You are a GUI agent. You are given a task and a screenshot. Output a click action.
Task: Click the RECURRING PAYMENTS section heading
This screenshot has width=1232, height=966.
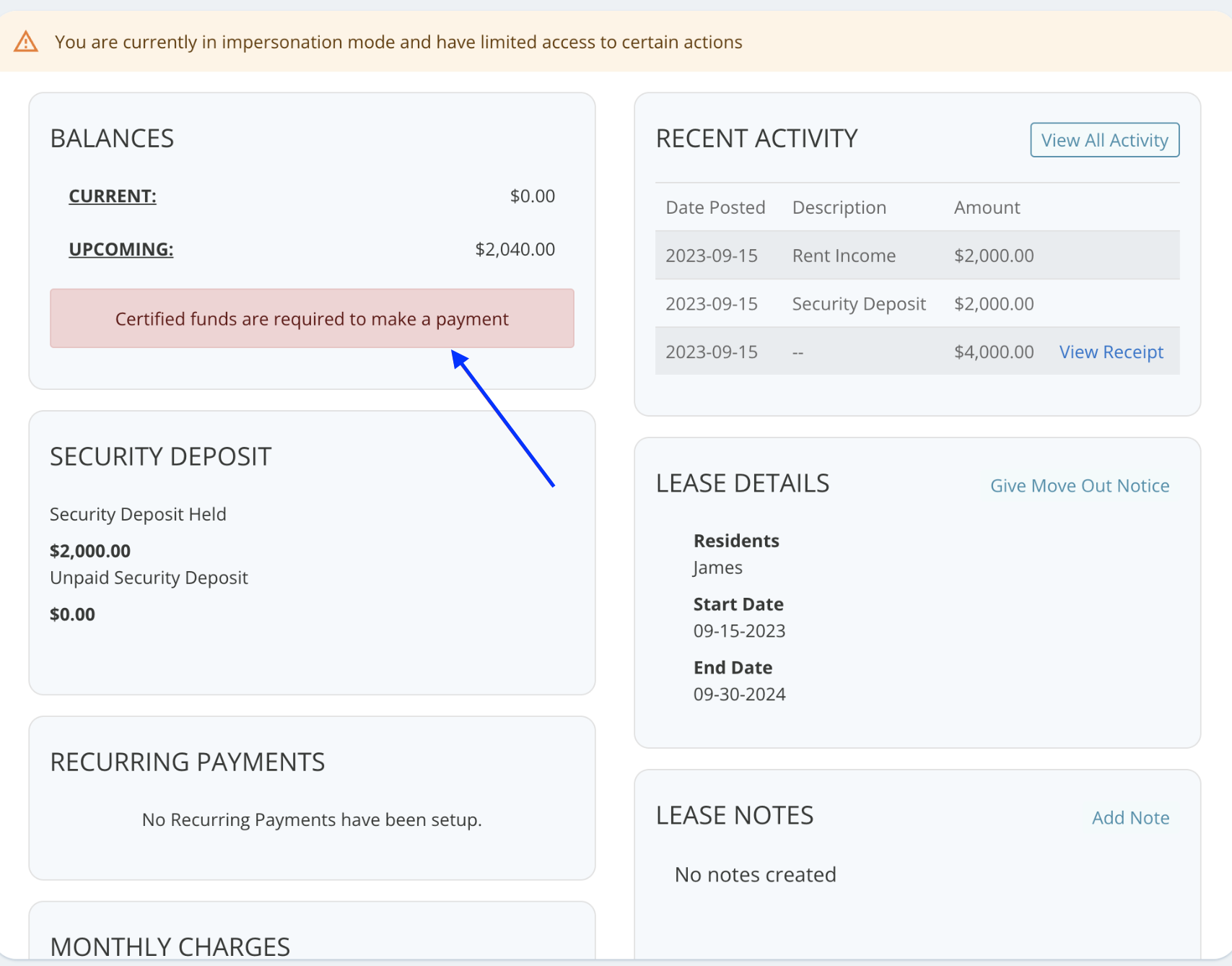click(188, 762)
